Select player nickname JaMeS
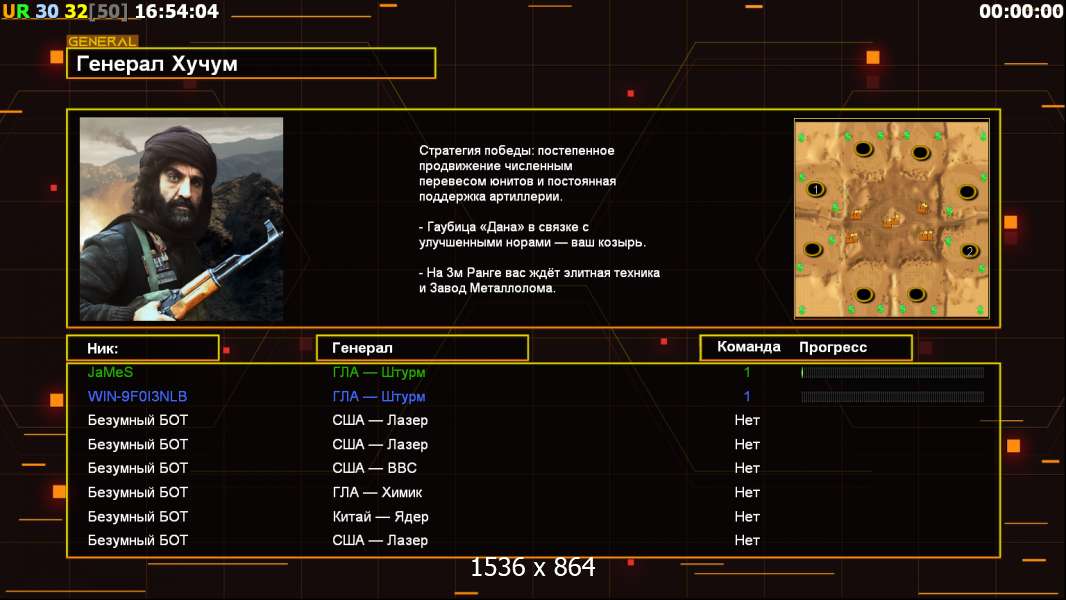The height and width of the screenshot is (600, 1066). point(110,372)
